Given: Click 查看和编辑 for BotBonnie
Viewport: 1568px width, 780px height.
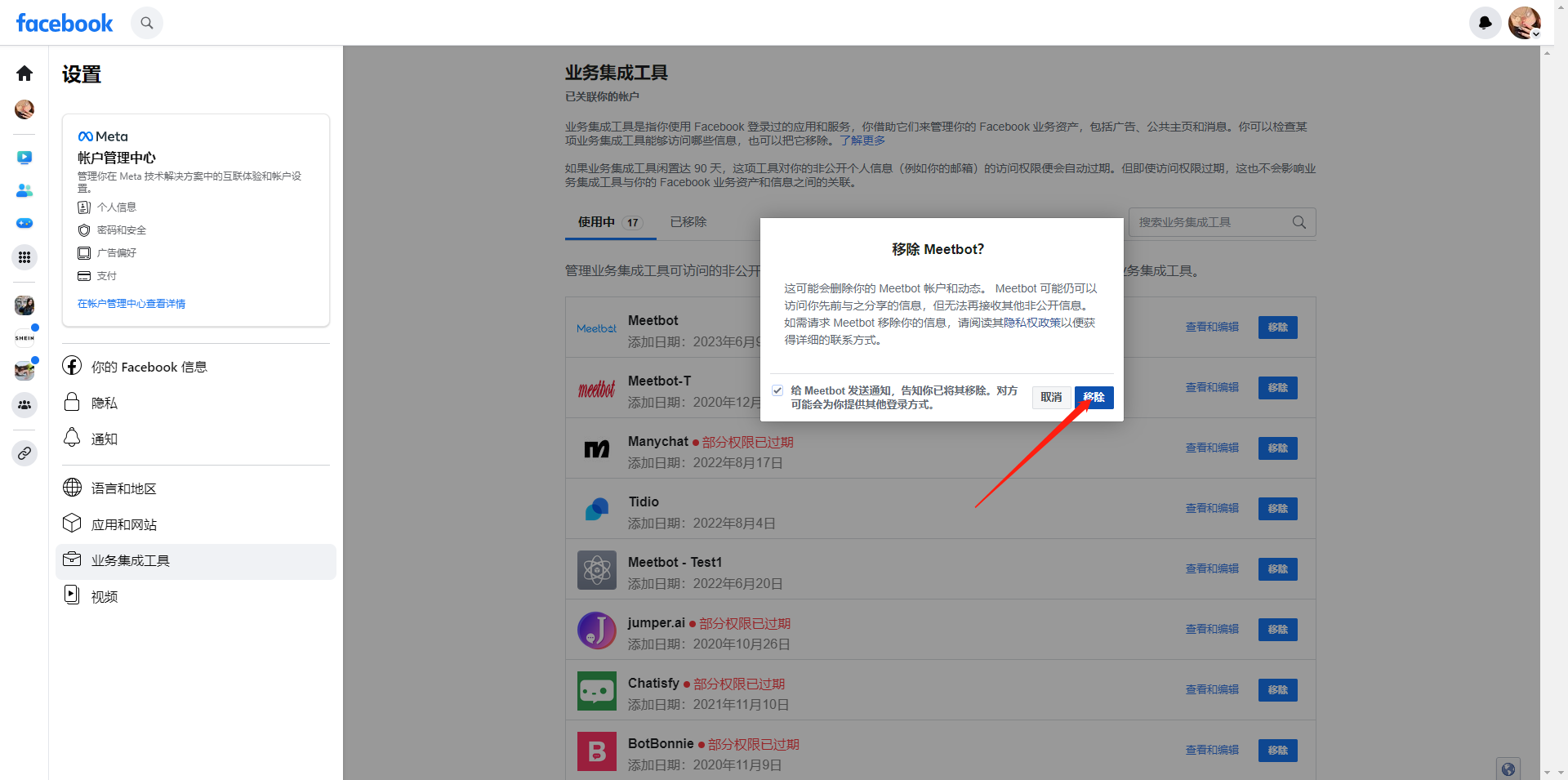Looking at the screenshot, I should coord(1212,750).
